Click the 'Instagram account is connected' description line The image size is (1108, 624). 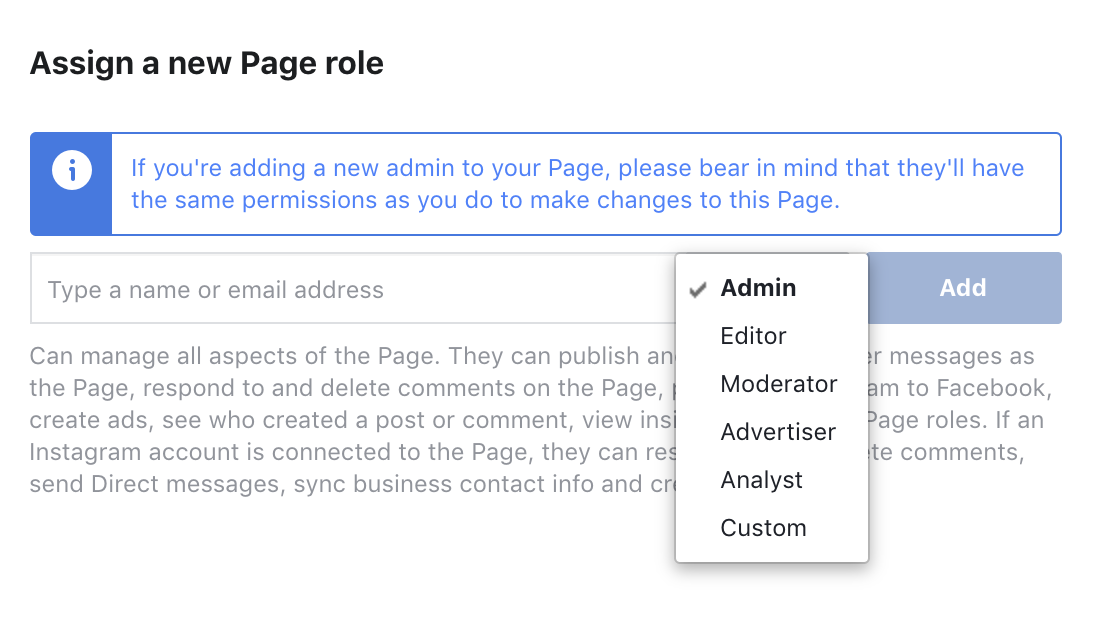click(x=353, y=452)
